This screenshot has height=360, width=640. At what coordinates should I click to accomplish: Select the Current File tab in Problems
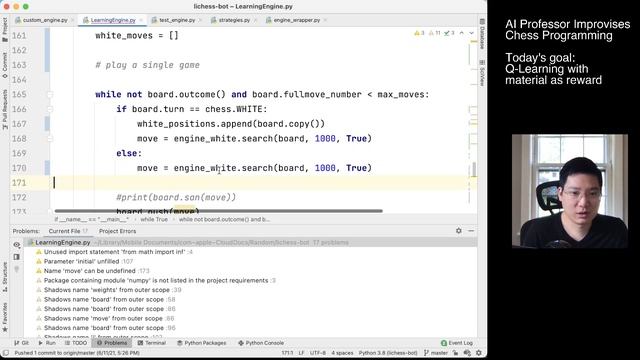click(68, 231)
